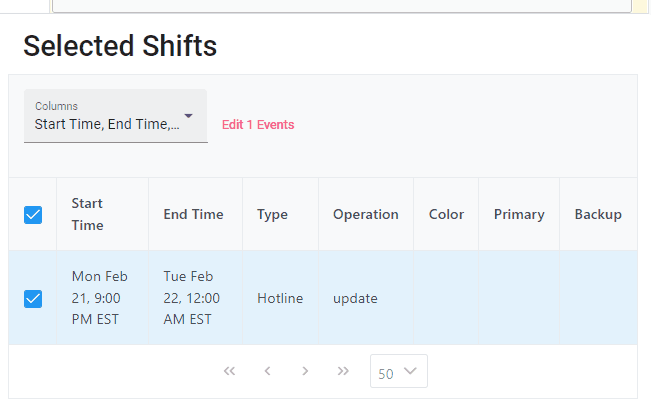Deselect the Hotline shift row checkbox
Screen dimensions: 651x412
click(x=33, y=298)
